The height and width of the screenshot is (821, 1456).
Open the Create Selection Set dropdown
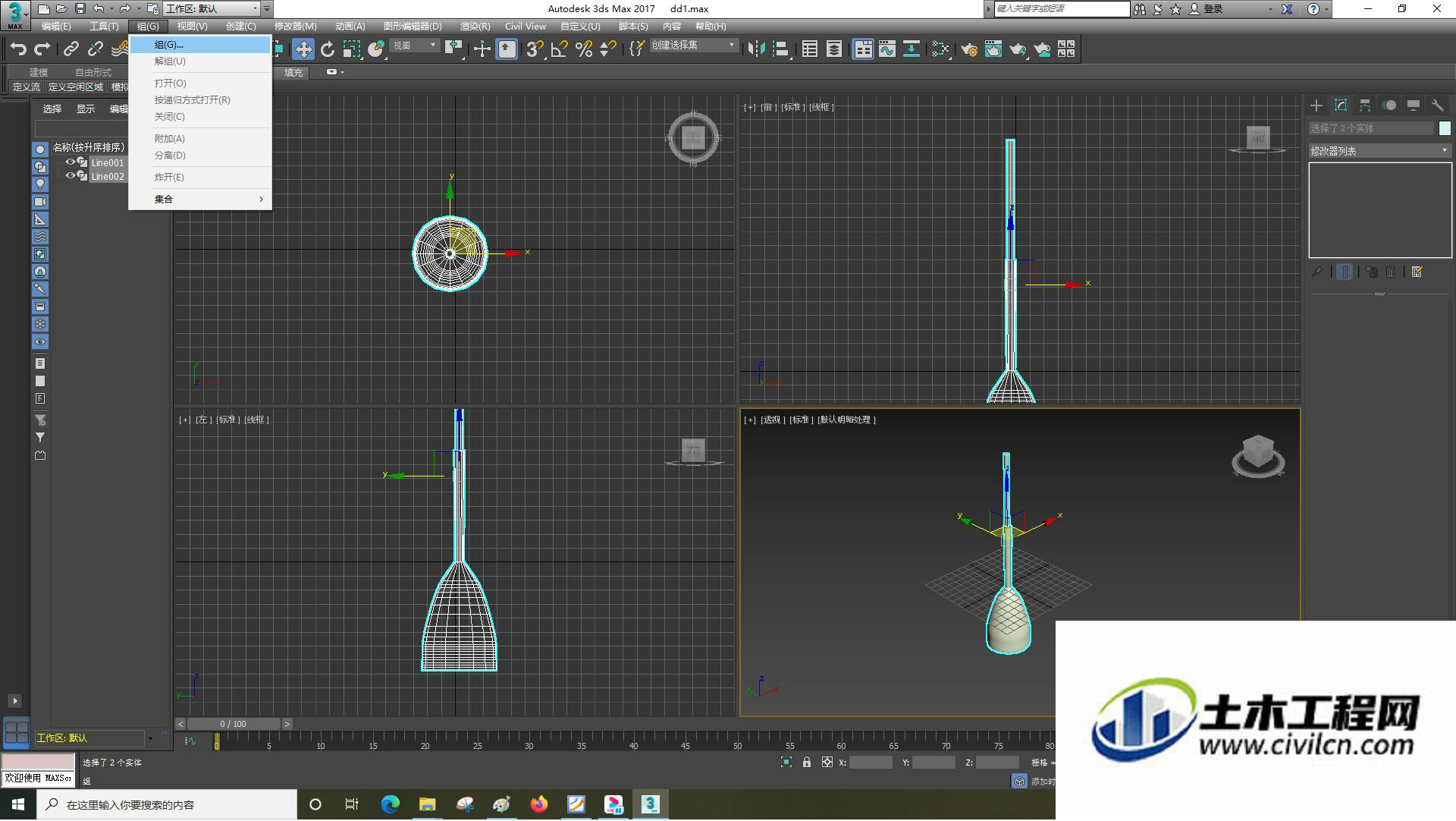coord(694,46)
